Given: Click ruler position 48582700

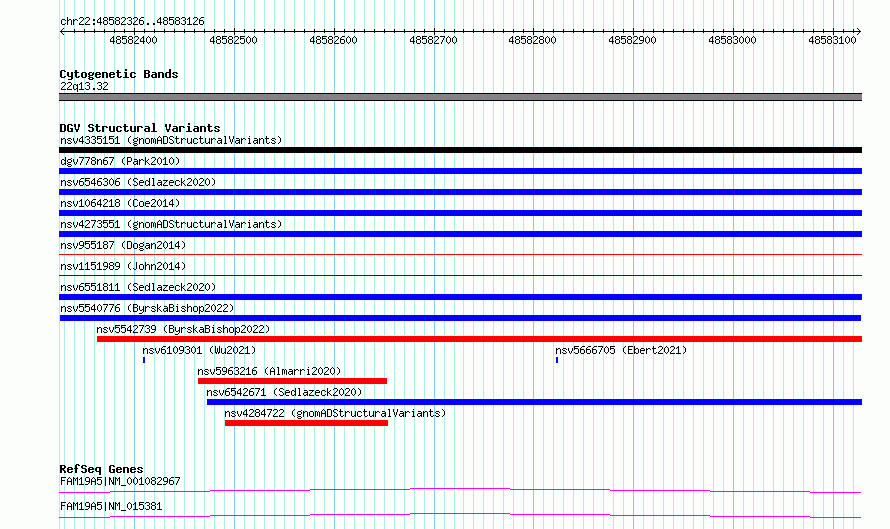Looking at the screenshot, I should point(433,40).
